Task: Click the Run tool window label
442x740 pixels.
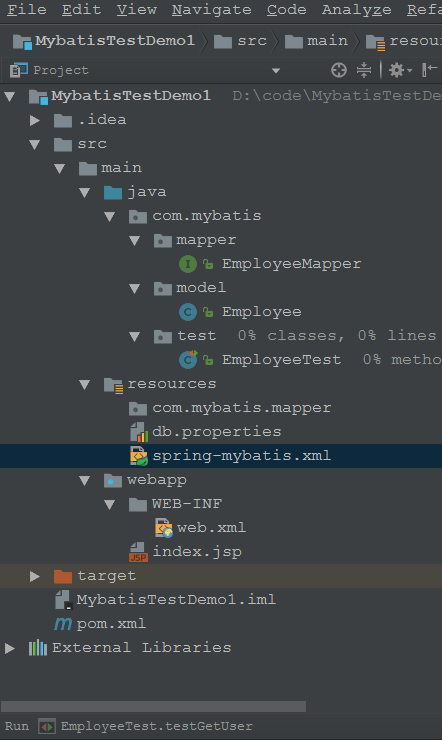Action: click(17, 726)
